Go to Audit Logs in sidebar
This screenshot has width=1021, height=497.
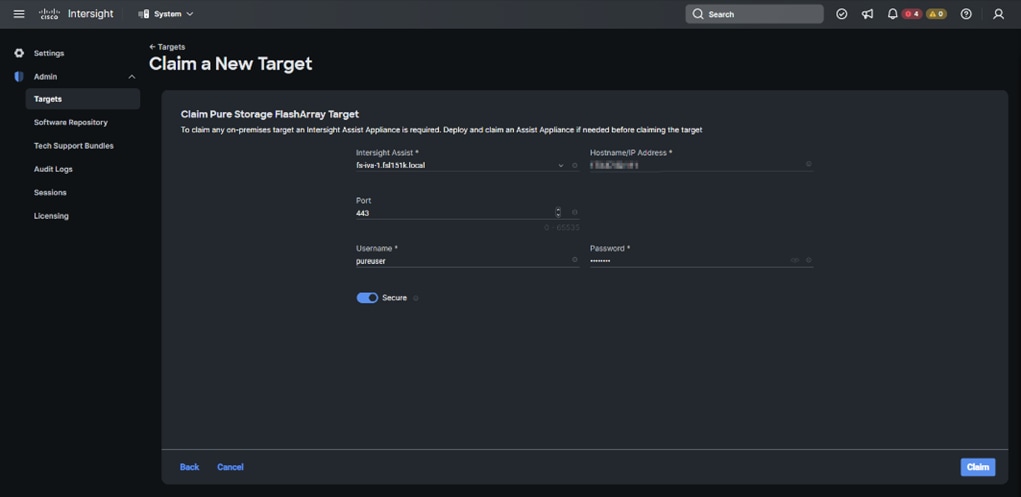pos(53,169)
